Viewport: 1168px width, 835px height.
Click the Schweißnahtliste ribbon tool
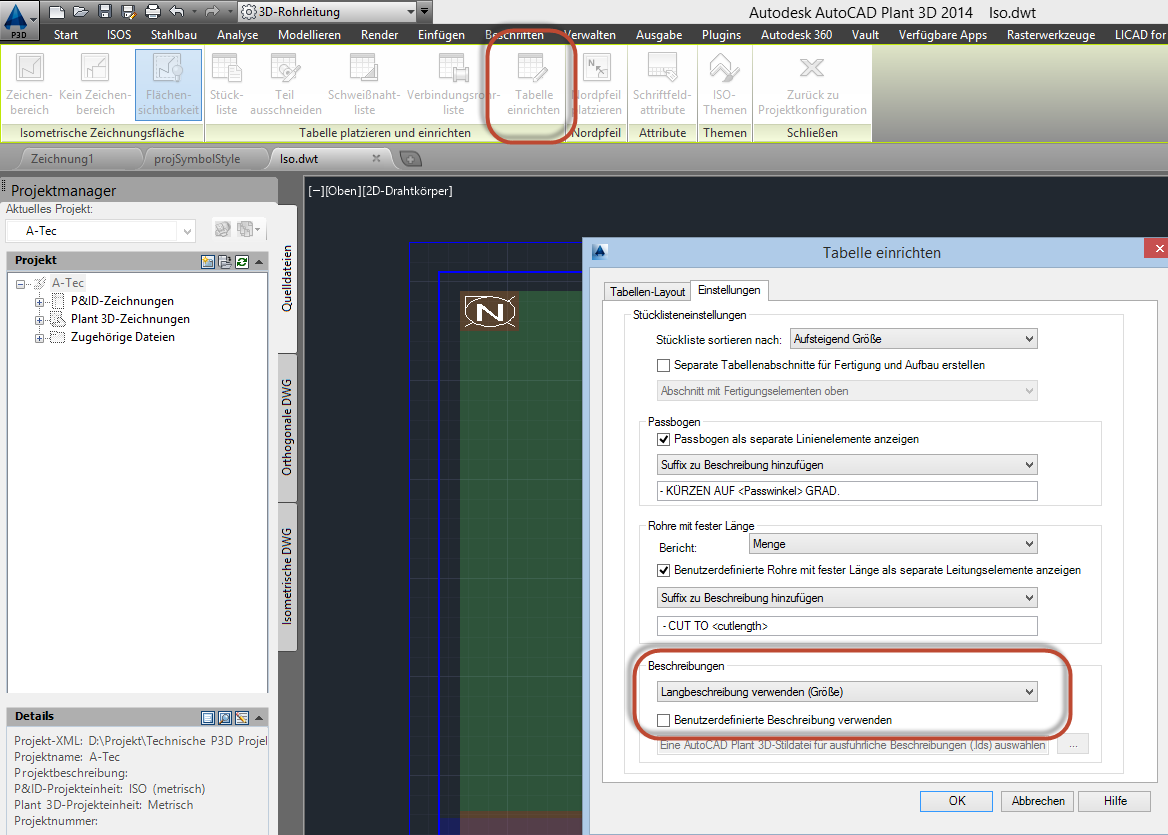pos(364,85)
